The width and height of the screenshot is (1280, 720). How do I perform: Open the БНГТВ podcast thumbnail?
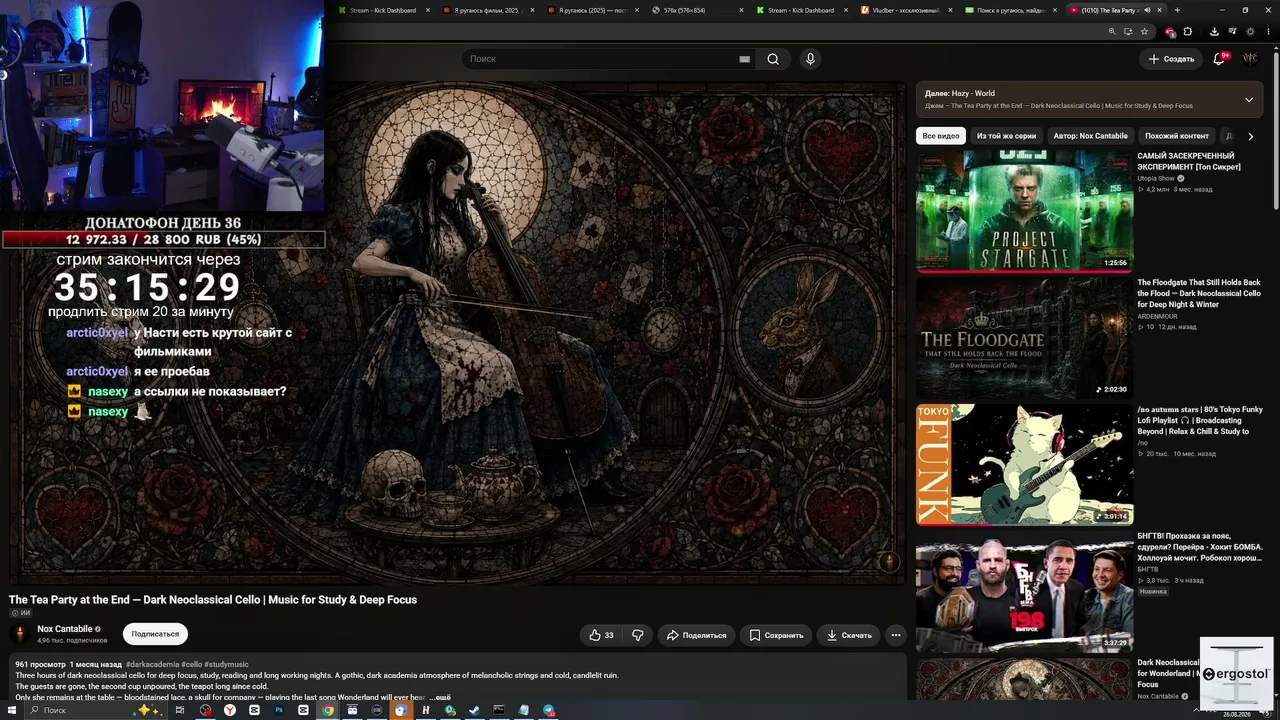(1024, 592)
